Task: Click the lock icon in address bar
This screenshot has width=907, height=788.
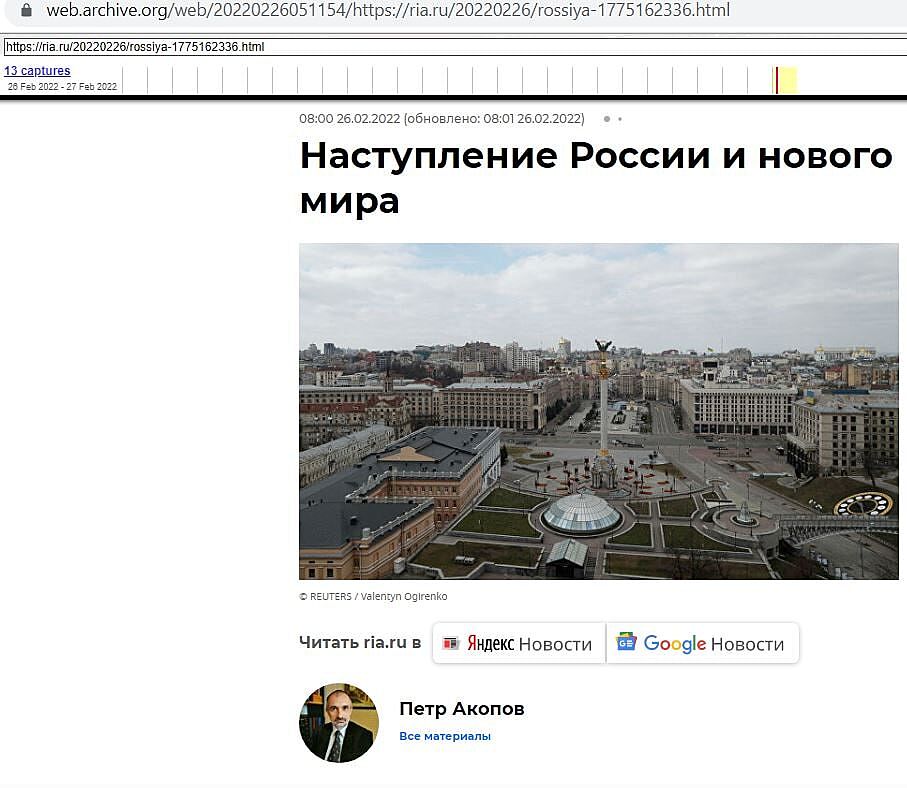Action: (x=25, y=11)
